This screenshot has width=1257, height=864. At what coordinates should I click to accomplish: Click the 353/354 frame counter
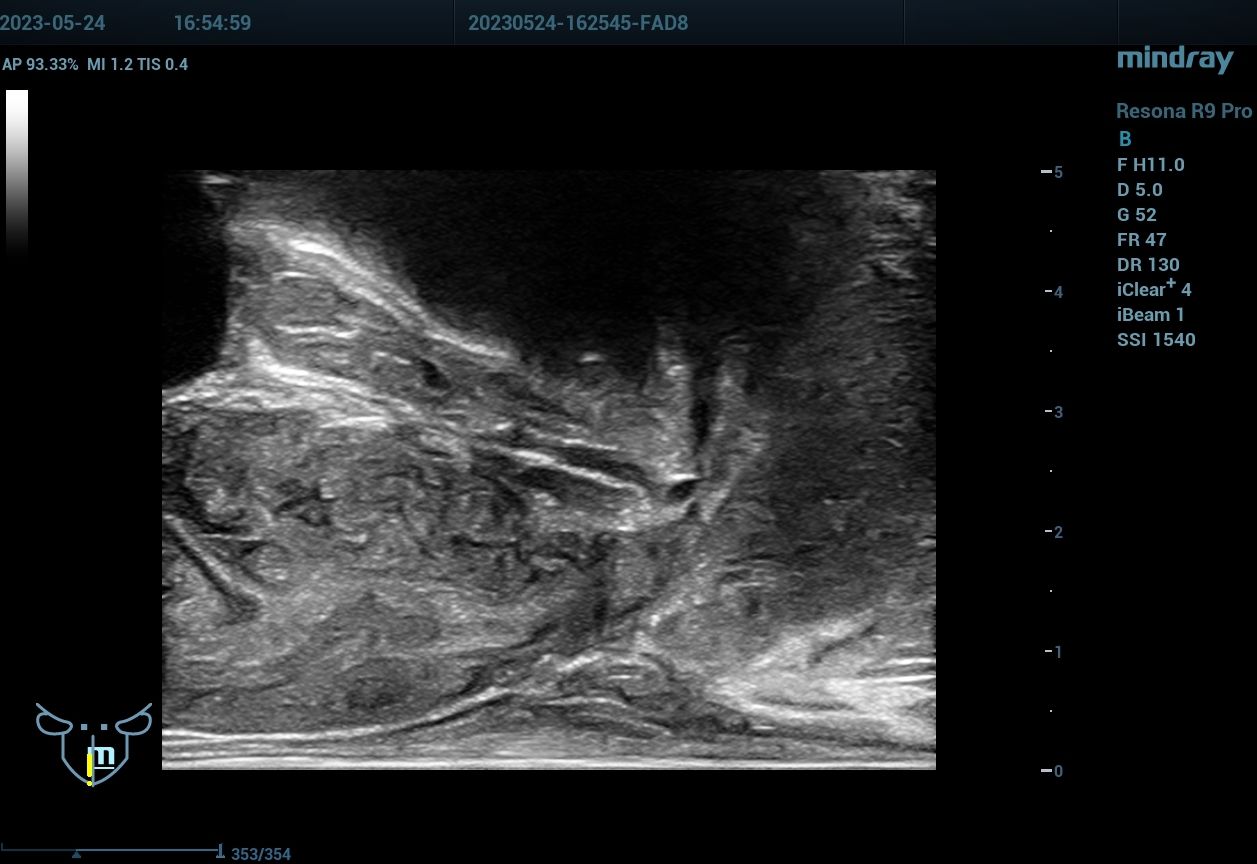261,854
